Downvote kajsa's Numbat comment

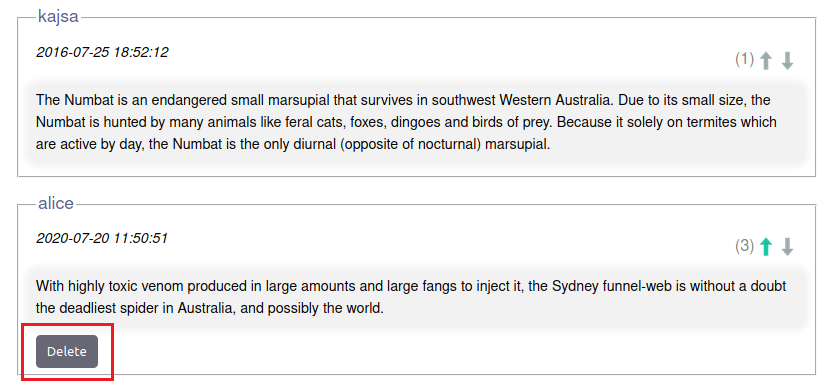(787, 61)
